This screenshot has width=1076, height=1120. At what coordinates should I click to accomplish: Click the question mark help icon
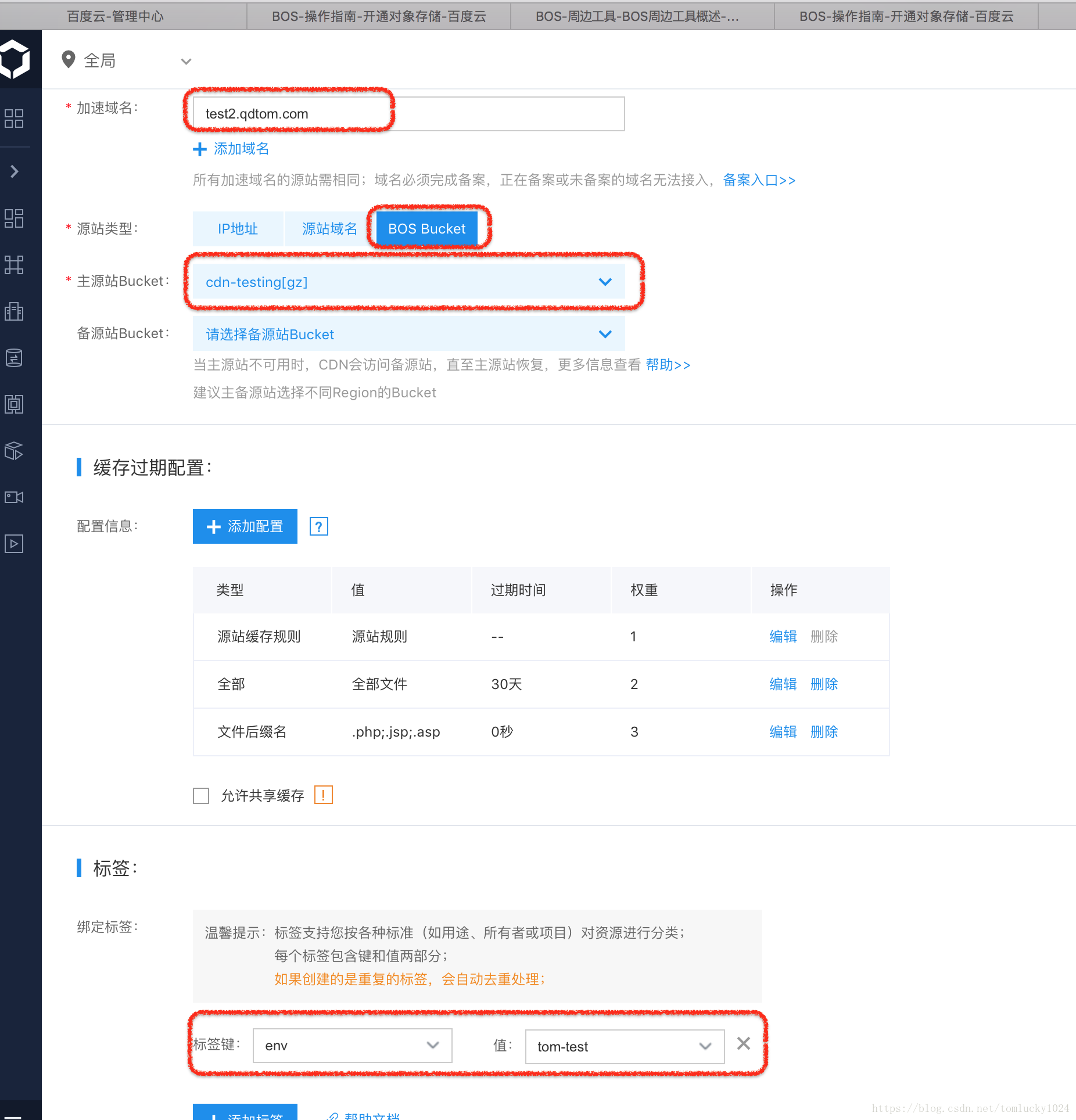pyautogui.click(x=319, y=527)
